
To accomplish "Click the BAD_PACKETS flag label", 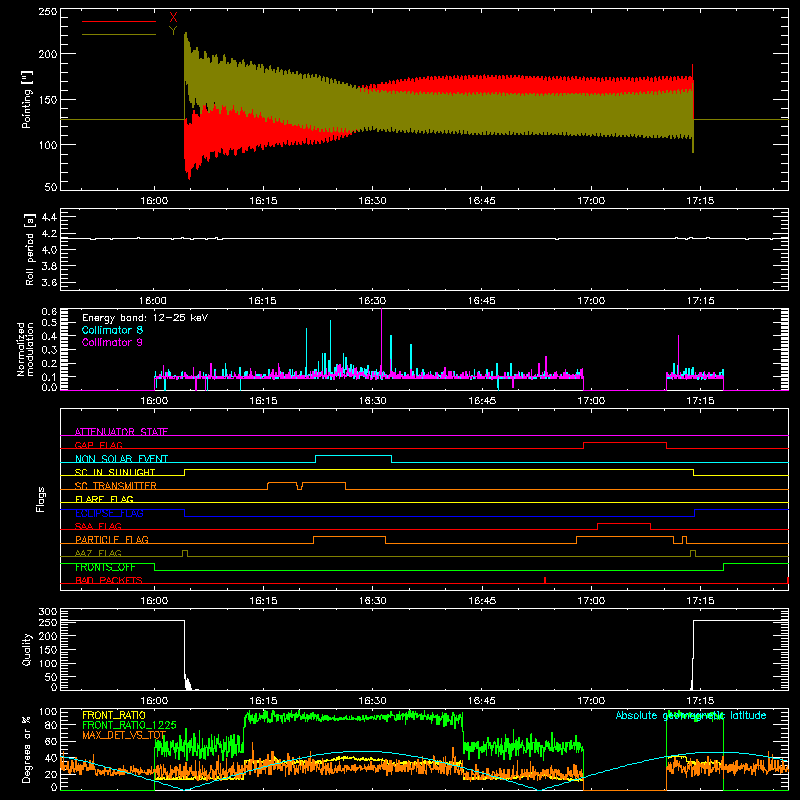I will [x=109, y=580].
